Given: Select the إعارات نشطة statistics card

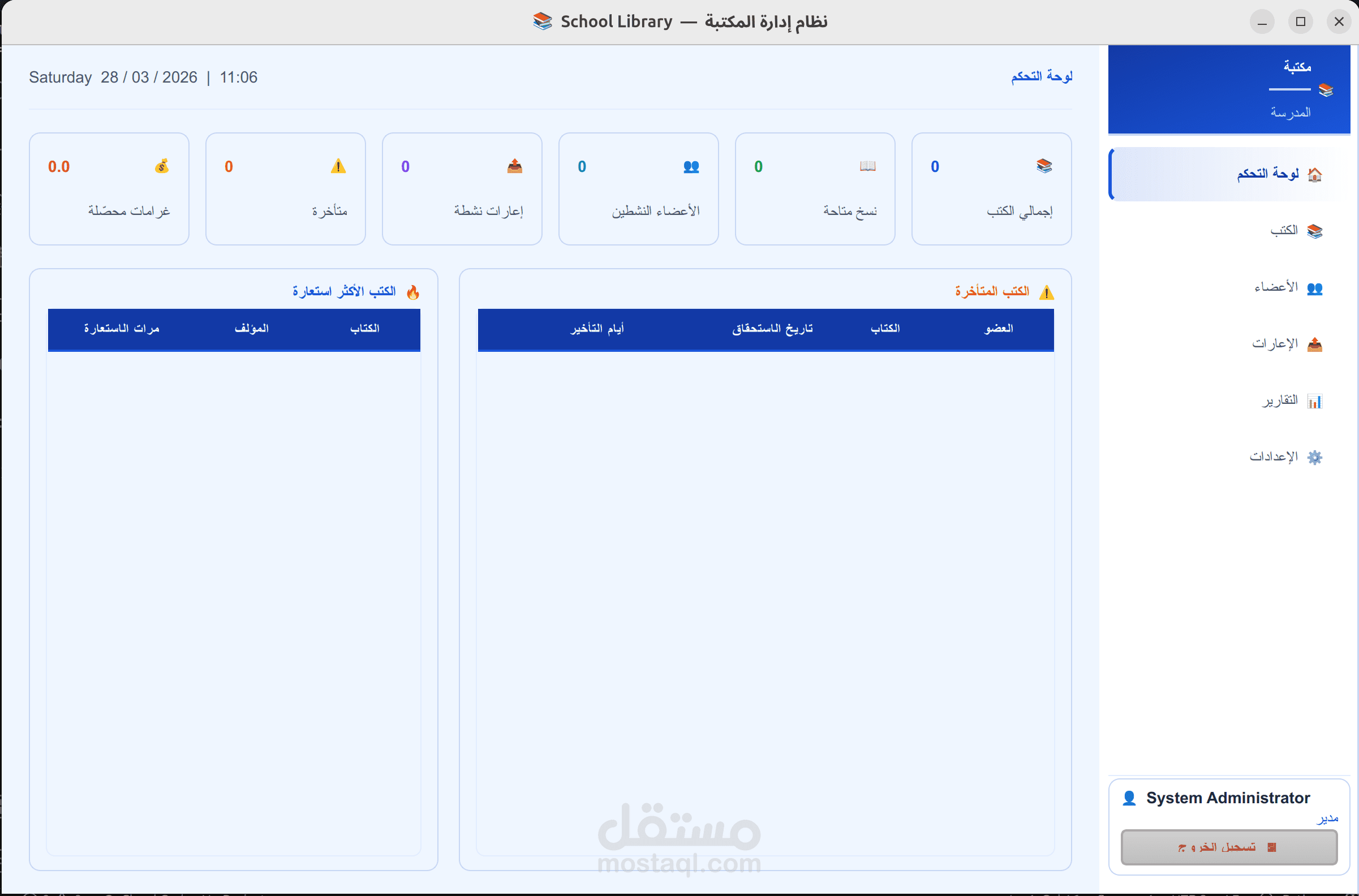Looking at the screenshot, I should click(x=462, y=189).
